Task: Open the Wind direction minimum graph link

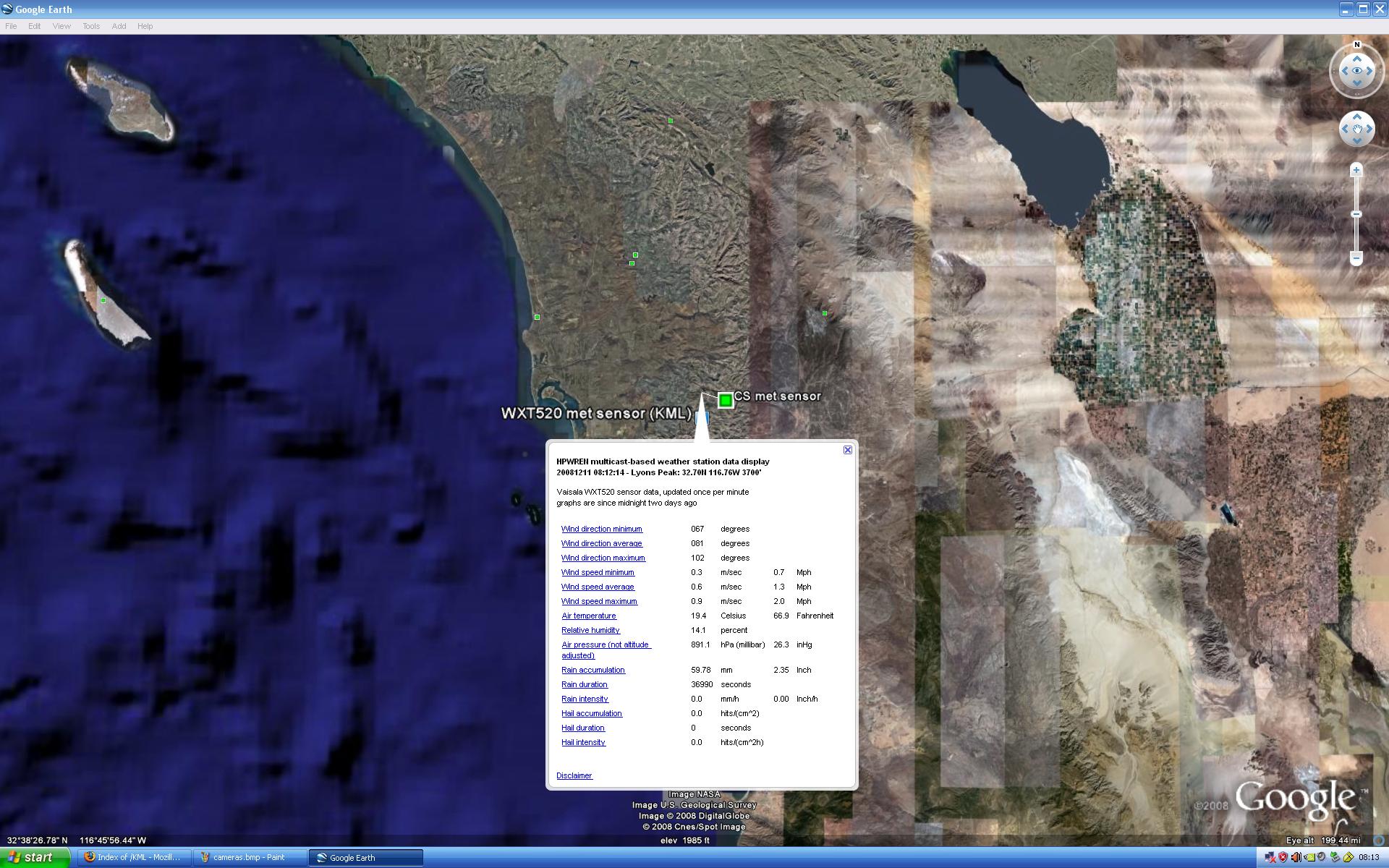Action: [x=602, y=529]
